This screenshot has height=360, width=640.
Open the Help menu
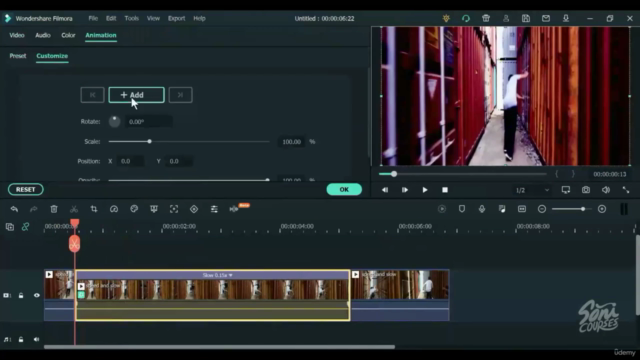pyautogui.click(x=199, y=18)
